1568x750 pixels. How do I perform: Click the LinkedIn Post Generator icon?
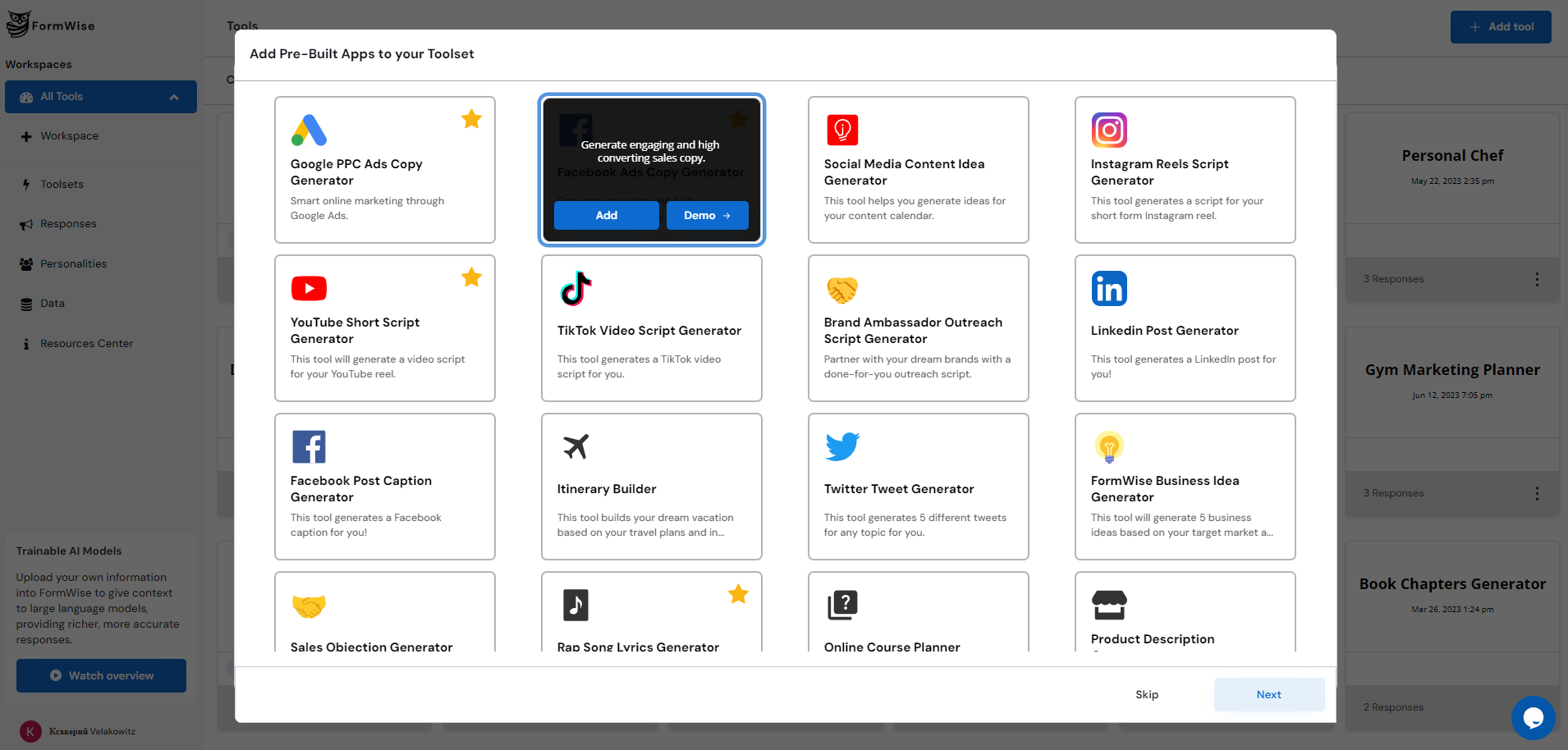pyautogui.click(x=1108, y=288)
